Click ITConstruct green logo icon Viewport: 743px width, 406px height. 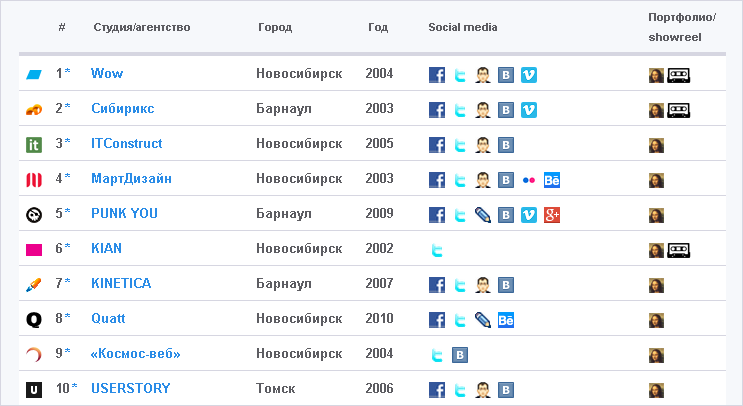pos(34,144)
